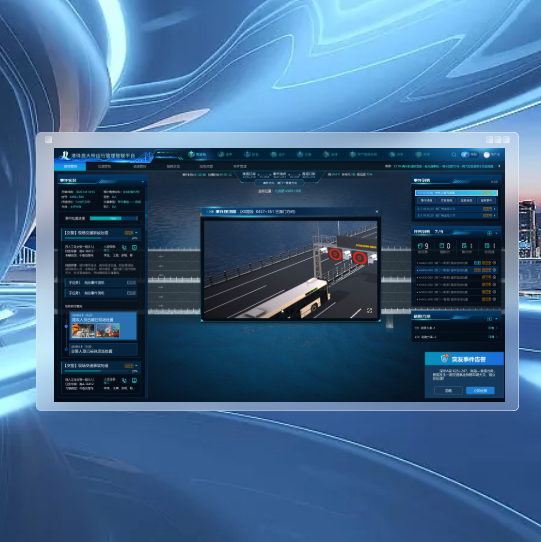Viewport: 541px width, 542px height.
Task: Open the second colorful thumbnail in the blue timeline card
Action: pyautogui.click(x=108, y=331)
